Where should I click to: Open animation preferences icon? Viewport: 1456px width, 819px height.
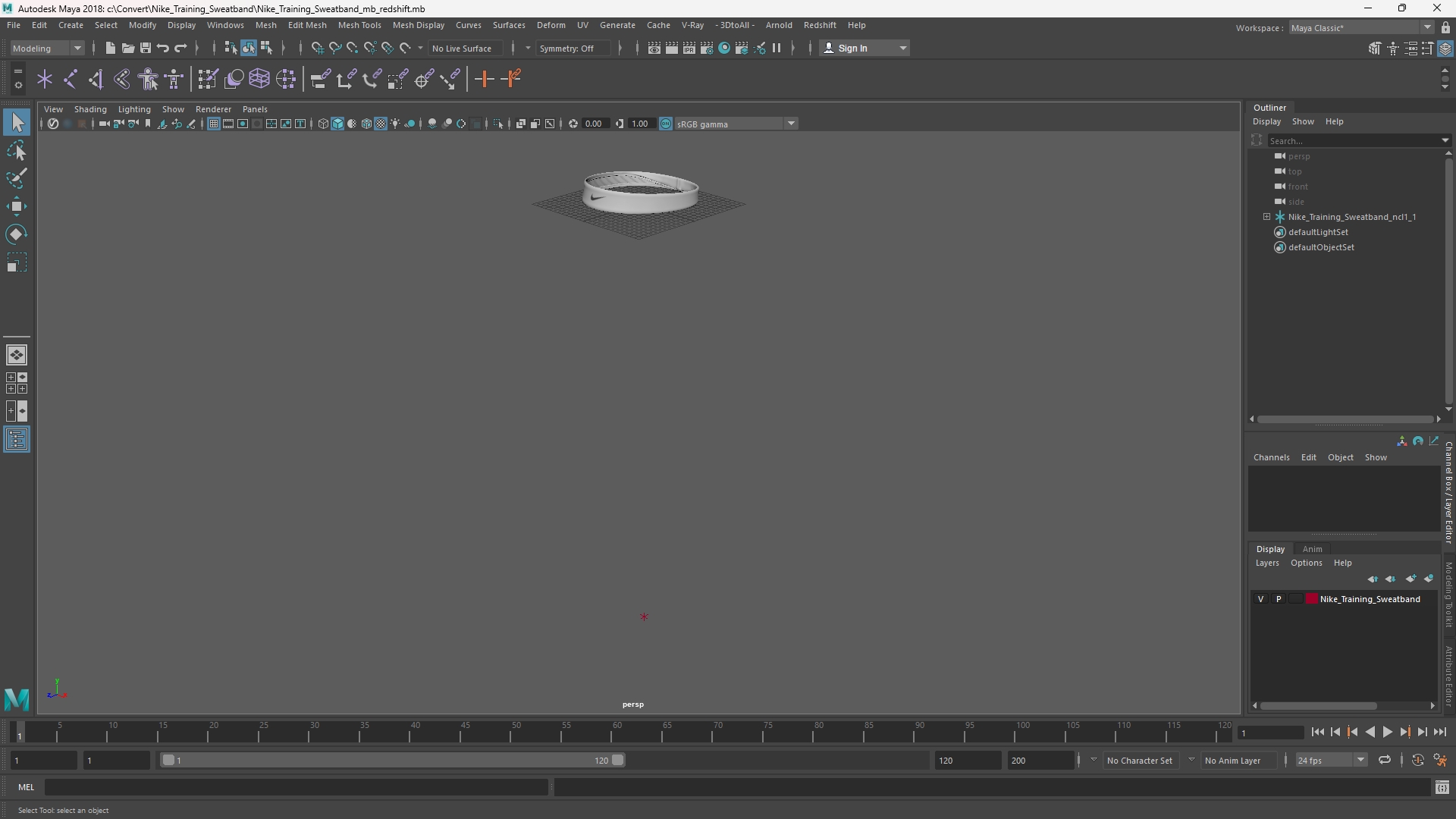(x=1440, y=760)
